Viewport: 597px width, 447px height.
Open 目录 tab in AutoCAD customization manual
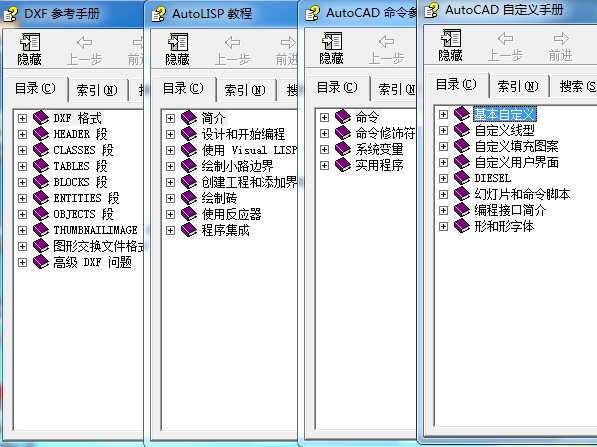pos(456,85)
